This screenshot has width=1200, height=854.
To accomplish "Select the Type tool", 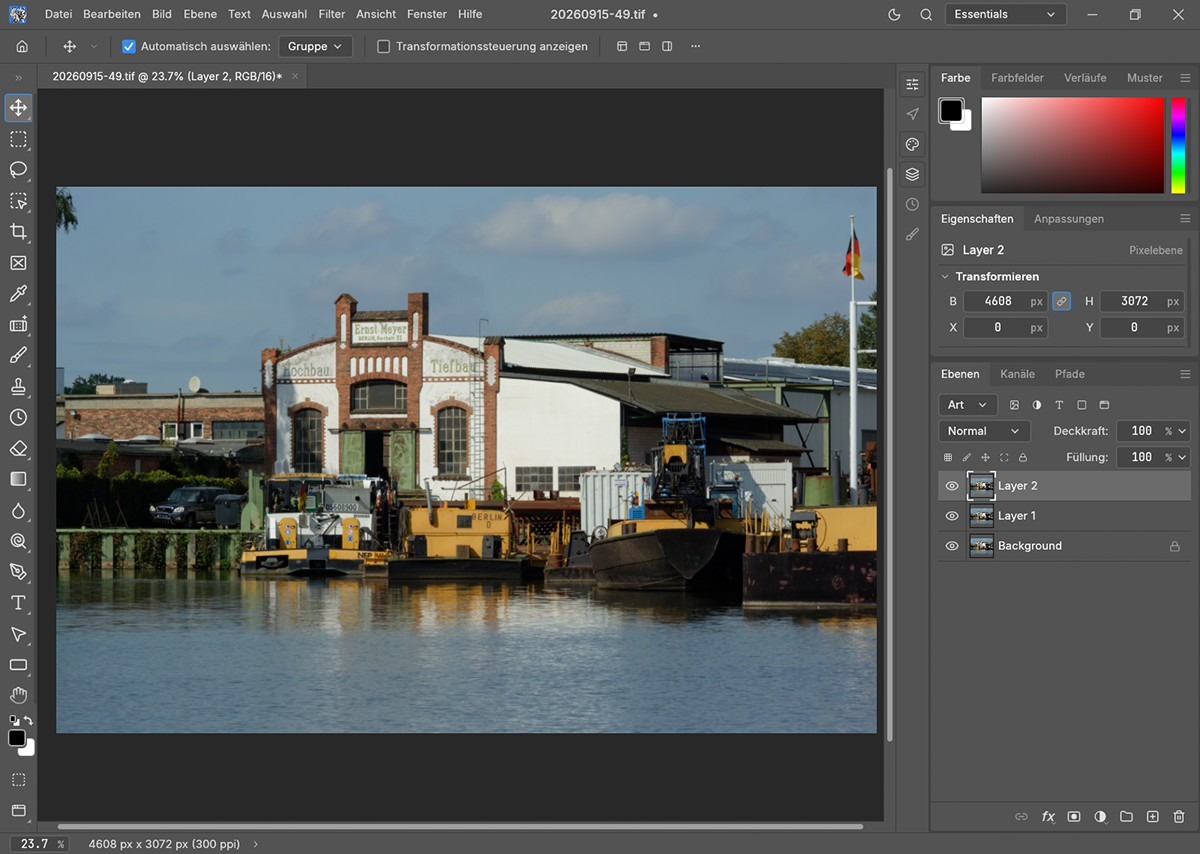I will (18, 602).
